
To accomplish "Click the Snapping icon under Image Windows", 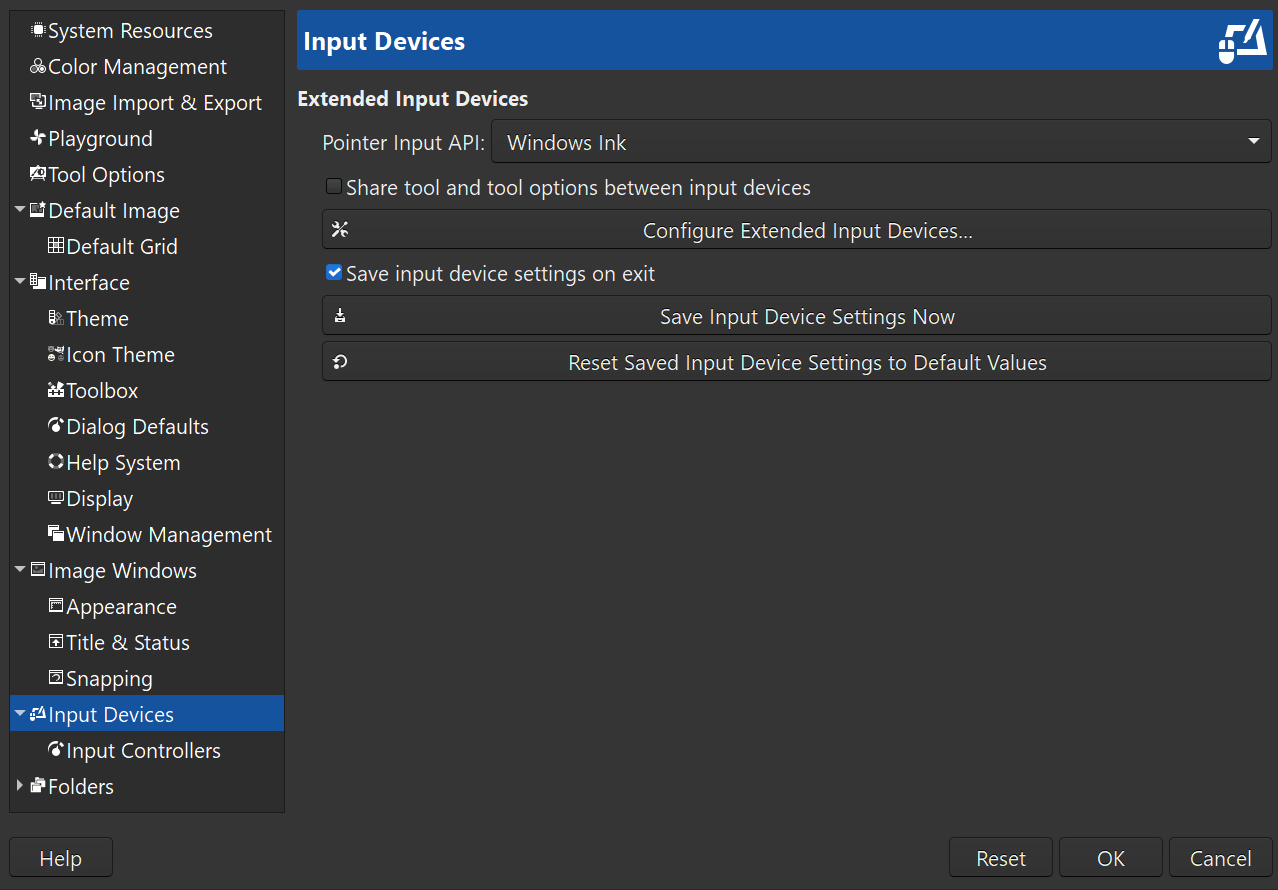I will (56, 679).
